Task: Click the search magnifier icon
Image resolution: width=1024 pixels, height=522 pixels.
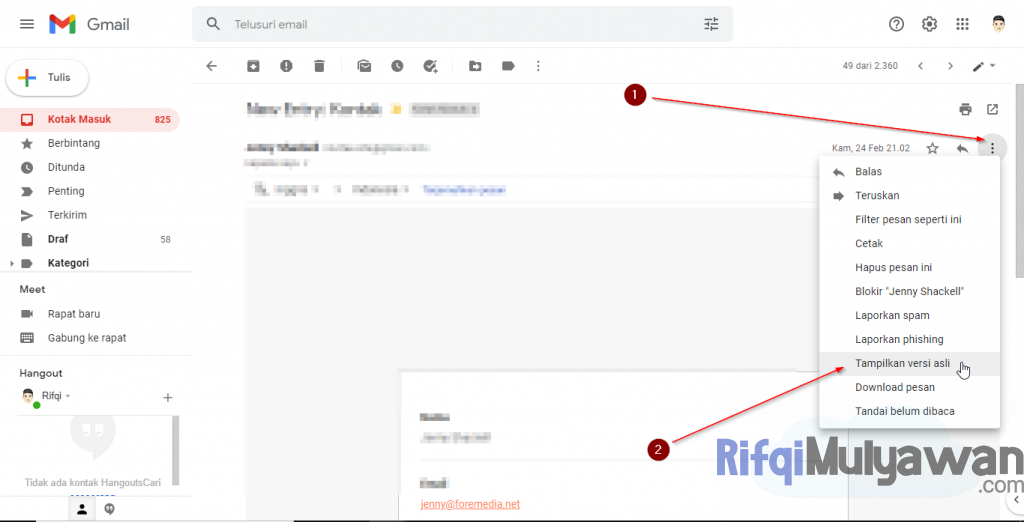Action: pyautogui.click(x=213, y=24)
